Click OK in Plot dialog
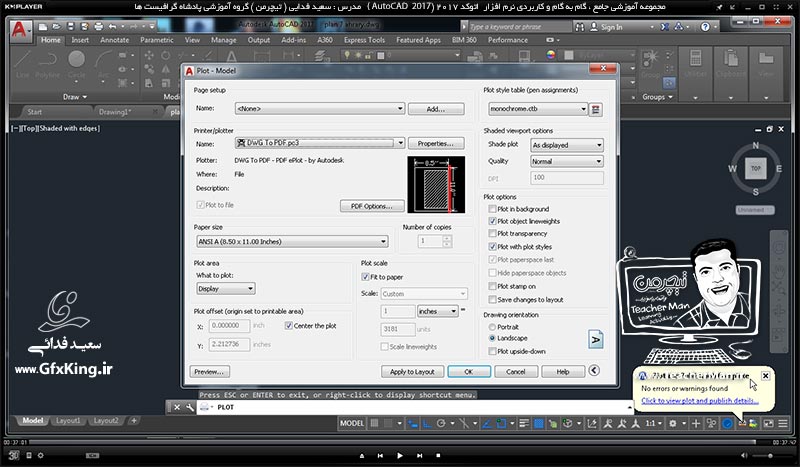Viewport: 800px width, 467px height. click(469, 372)
